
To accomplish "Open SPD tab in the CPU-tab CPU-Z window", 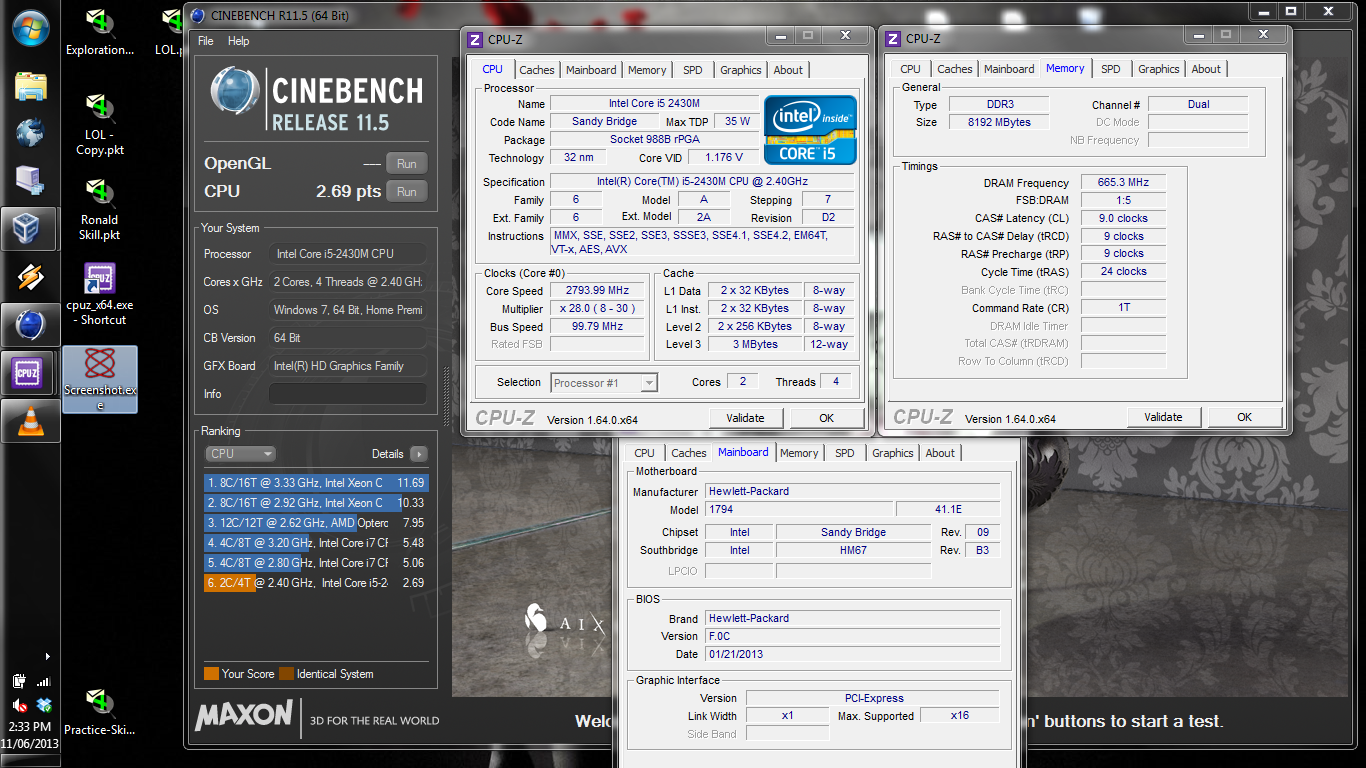I will (x=693, y=70).
